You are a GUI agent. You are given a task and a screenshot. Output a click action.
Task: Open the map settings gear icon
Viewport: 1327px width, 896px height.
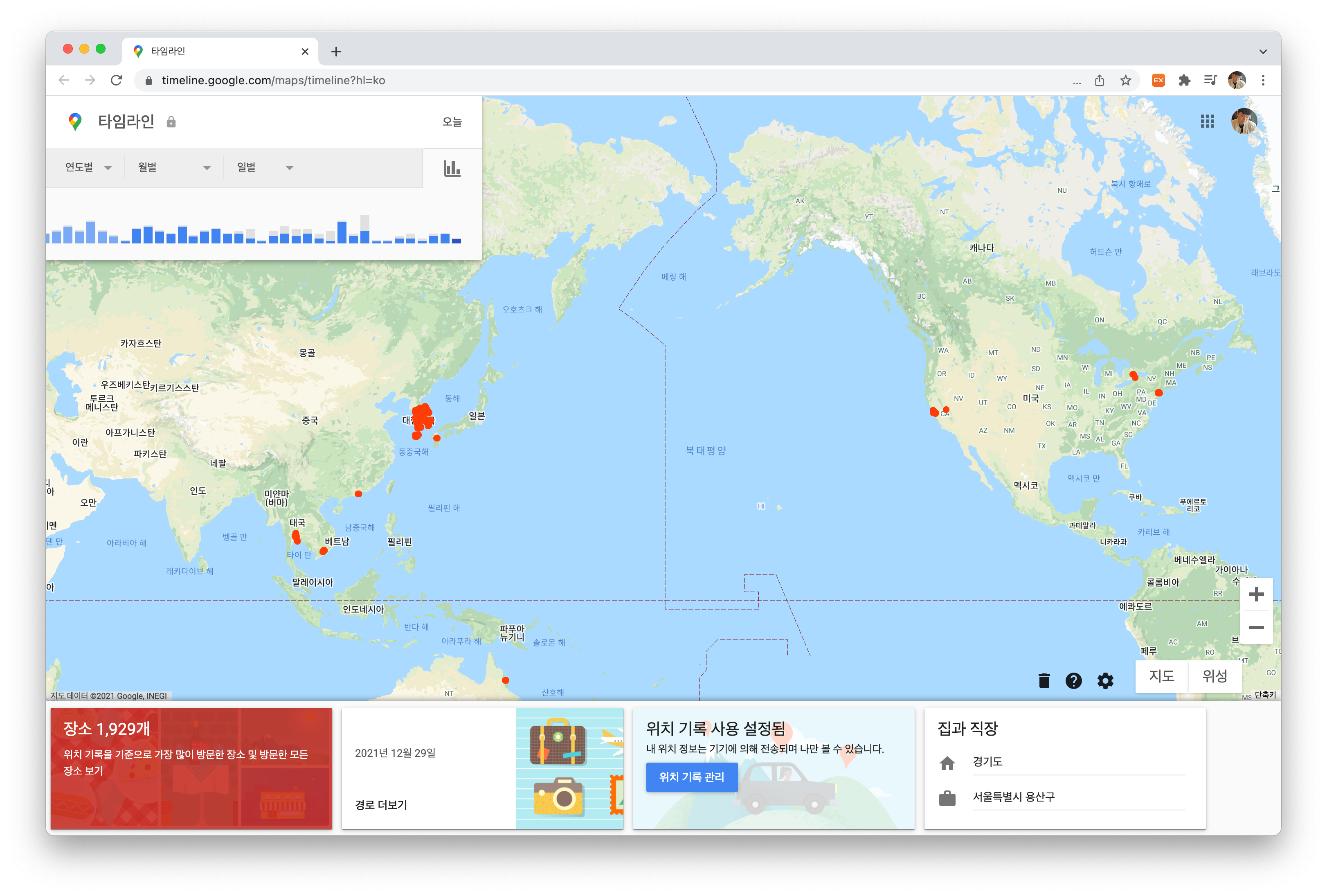pyautogui.click(x=1105, y=680)
